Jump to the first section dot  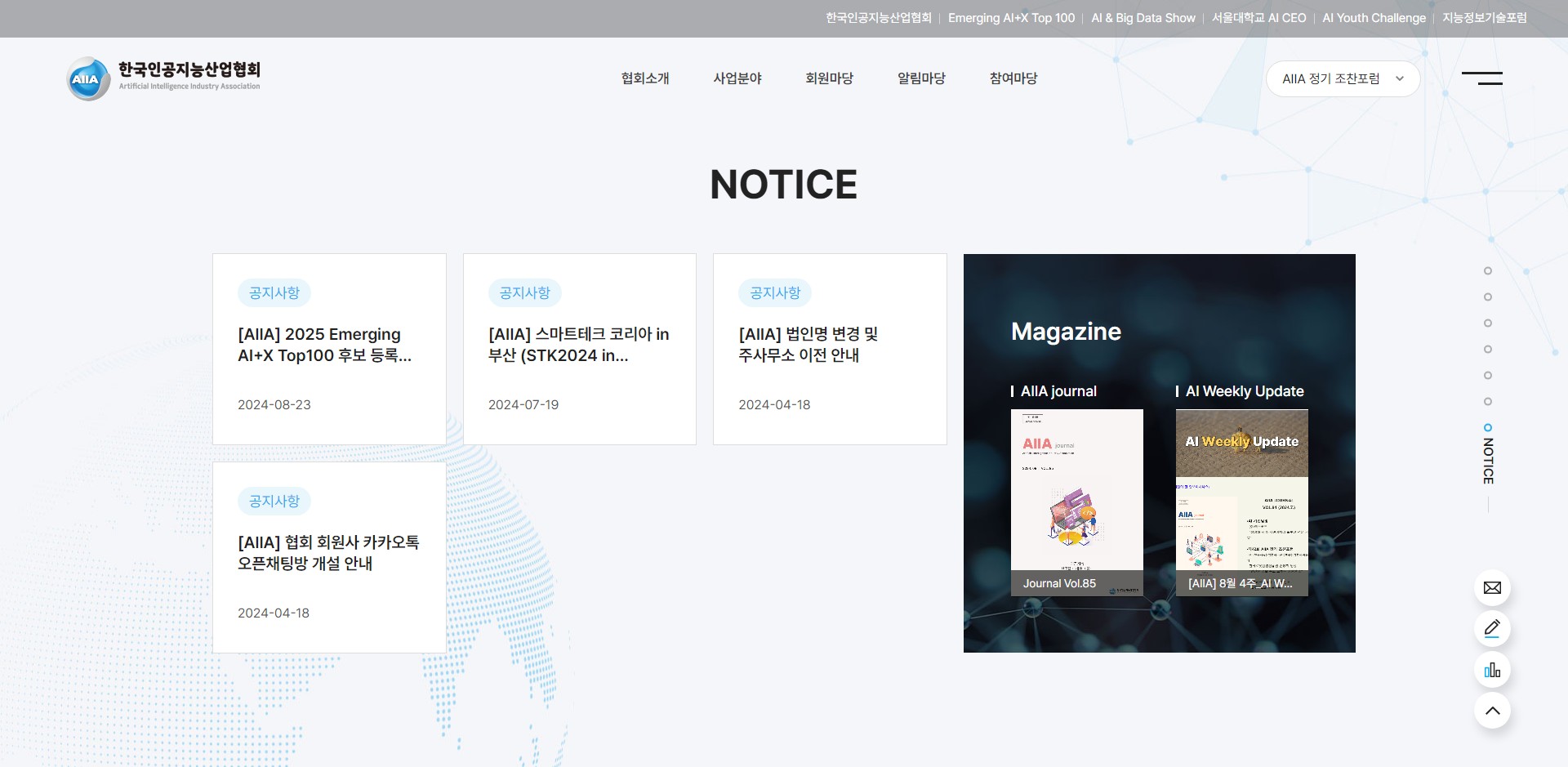(1488, 271)
